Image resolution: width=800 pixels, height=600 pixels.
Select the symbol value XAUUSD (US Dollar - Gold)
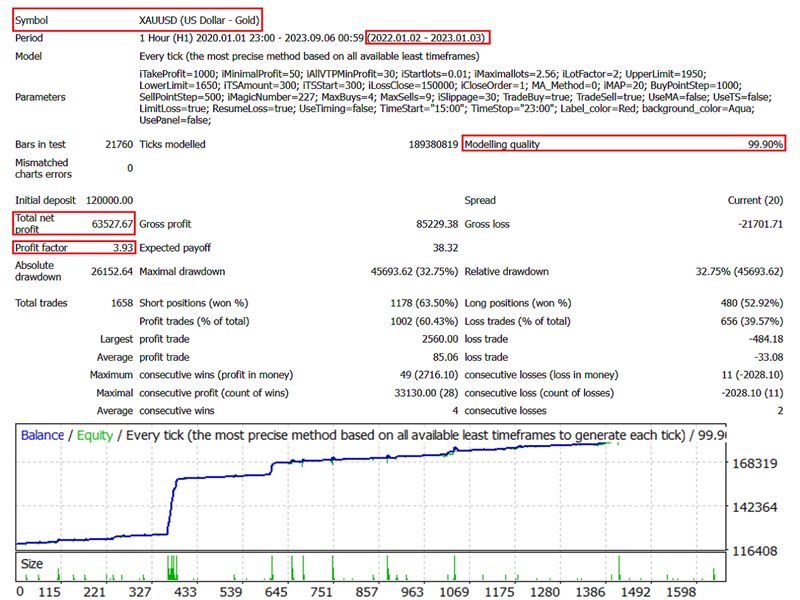click(x=199, y=20)
